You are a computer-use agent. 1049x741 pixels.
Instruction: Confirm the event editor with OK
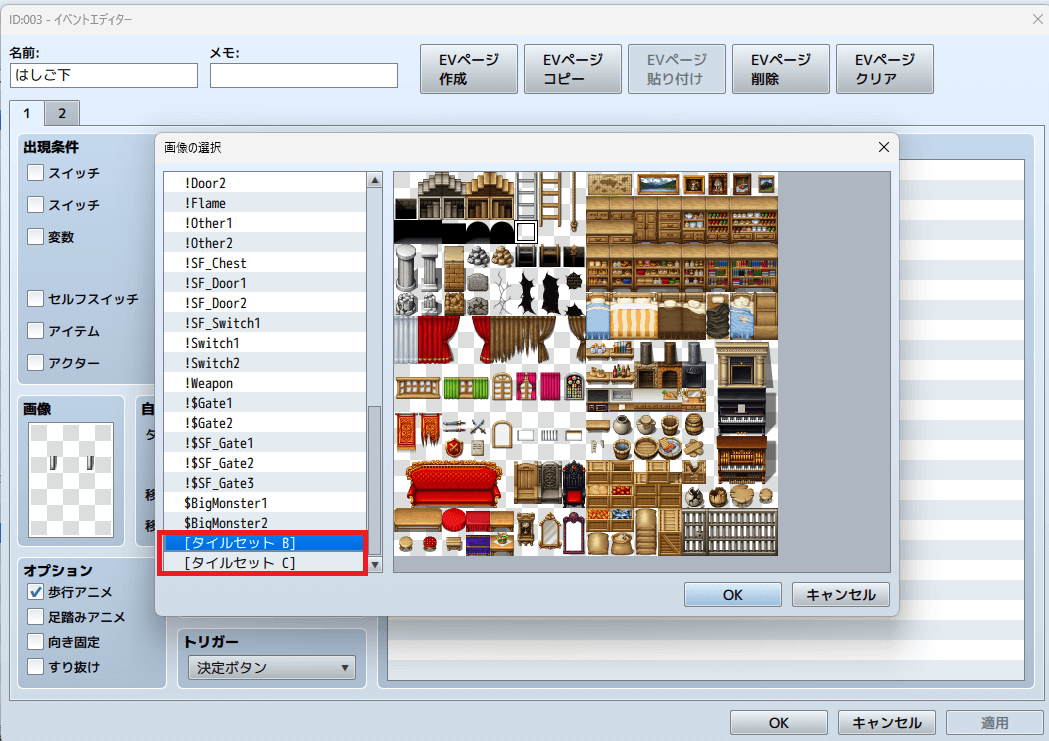pyautogui.click(x=779, y=723)
